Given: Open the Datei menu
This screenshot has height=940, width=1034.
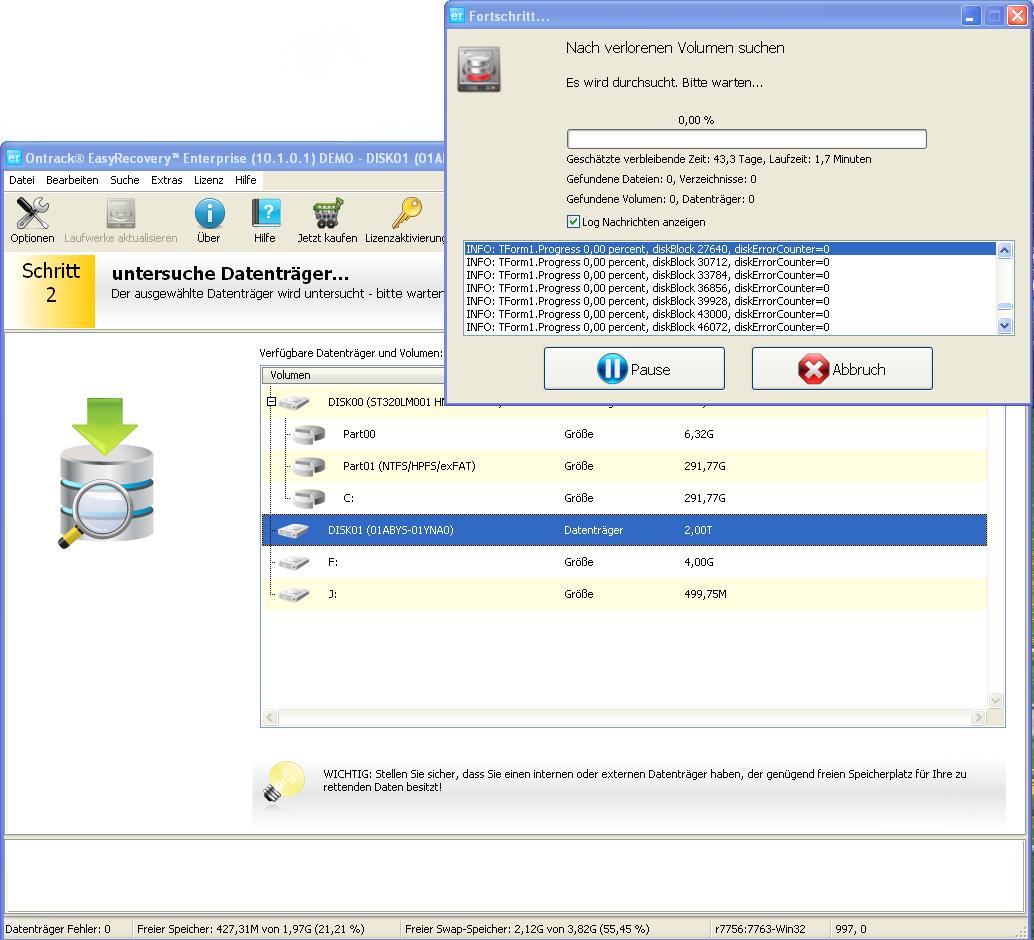Looking at the screenshot, I should (x=22, y=180).
